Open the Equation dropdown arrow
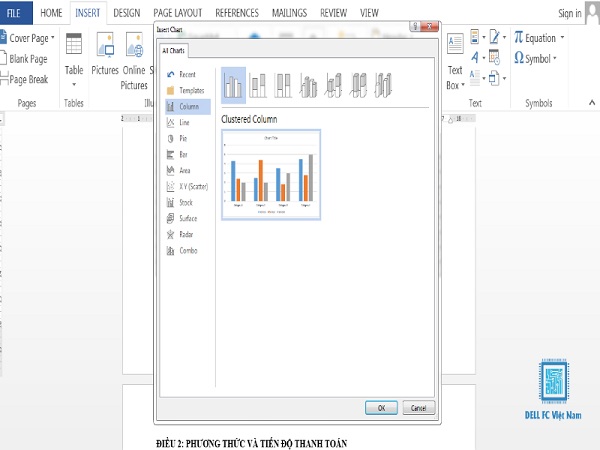 coord(562,38)
